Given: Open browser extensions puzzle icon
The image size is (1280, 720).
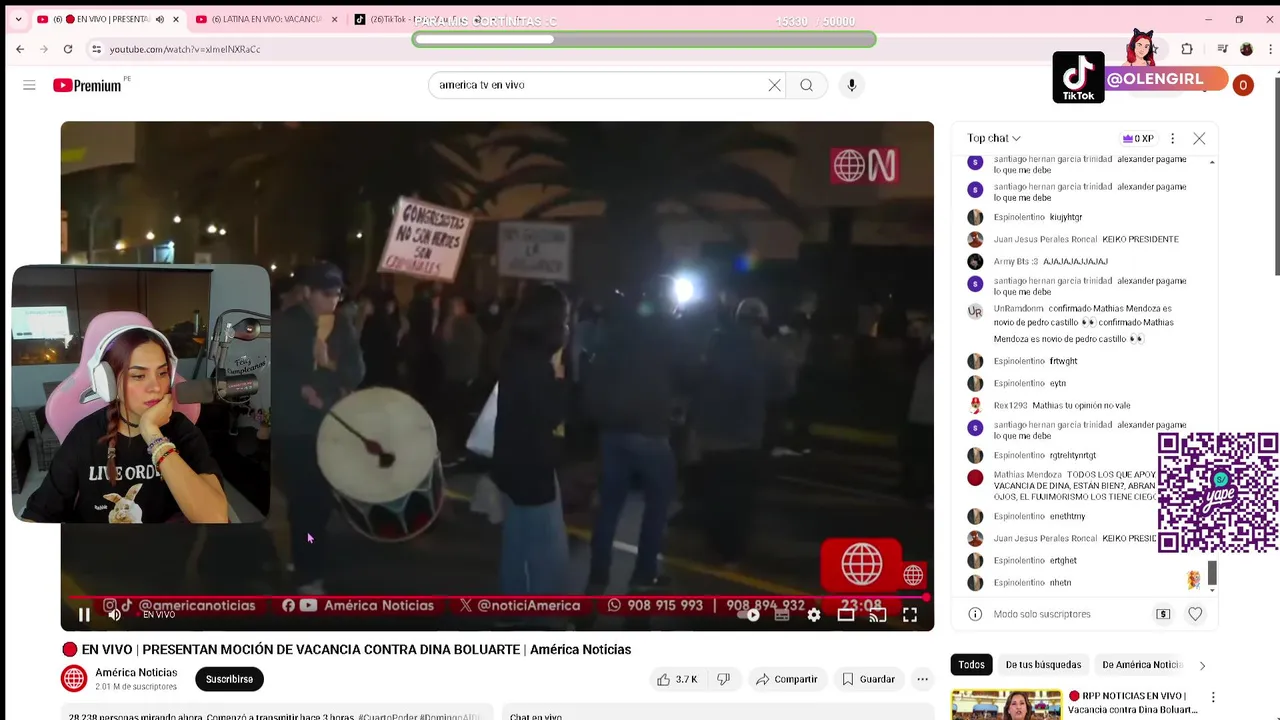Looking at the screenshot, I should coord(1187,49).
